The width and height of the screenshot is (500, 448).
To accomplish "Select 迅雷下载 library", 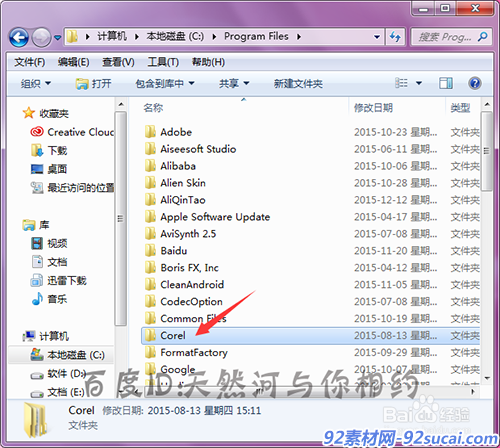I will [58, 281].
